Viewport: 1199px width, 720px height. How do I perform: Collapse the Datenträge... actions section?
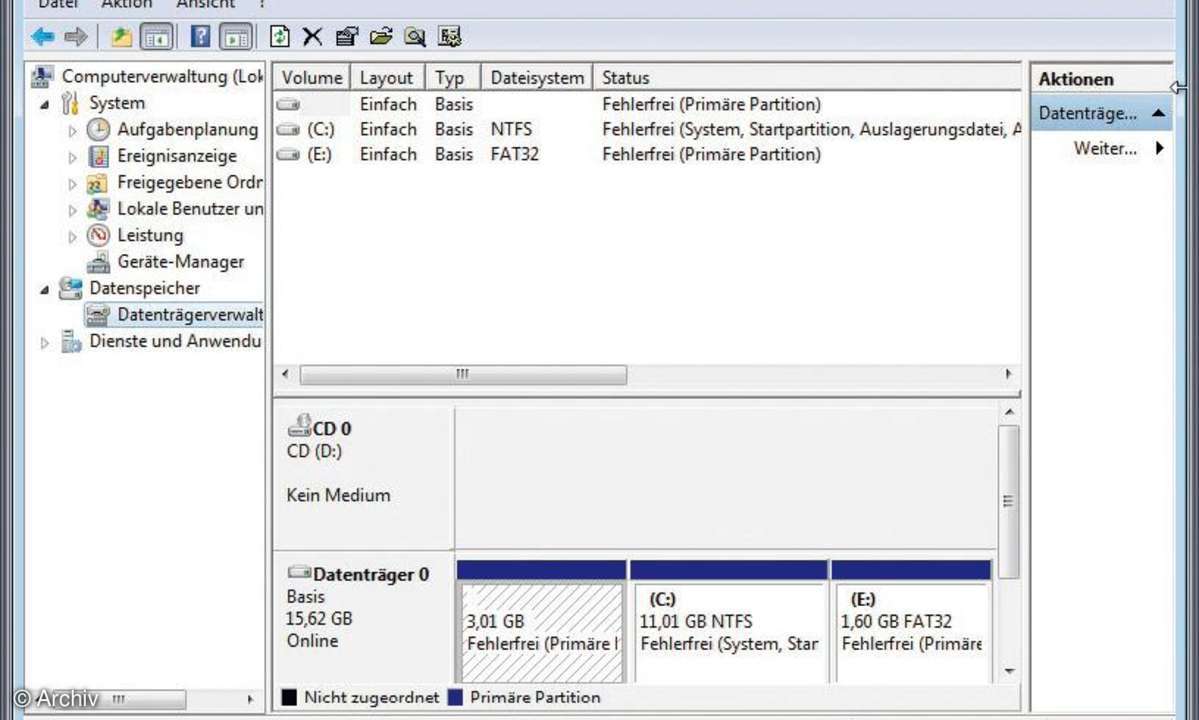pos(1158,113)
